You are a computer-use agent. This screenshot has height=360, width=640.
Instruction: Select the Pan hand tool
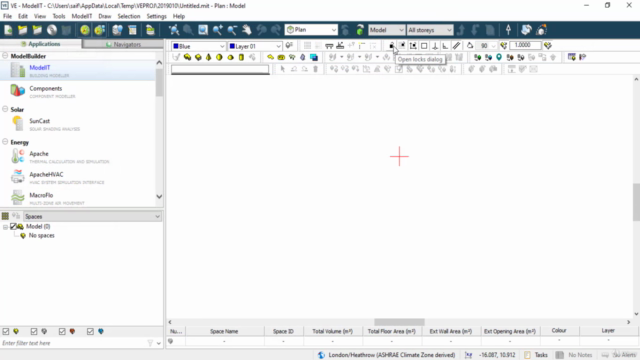[247, 30]
